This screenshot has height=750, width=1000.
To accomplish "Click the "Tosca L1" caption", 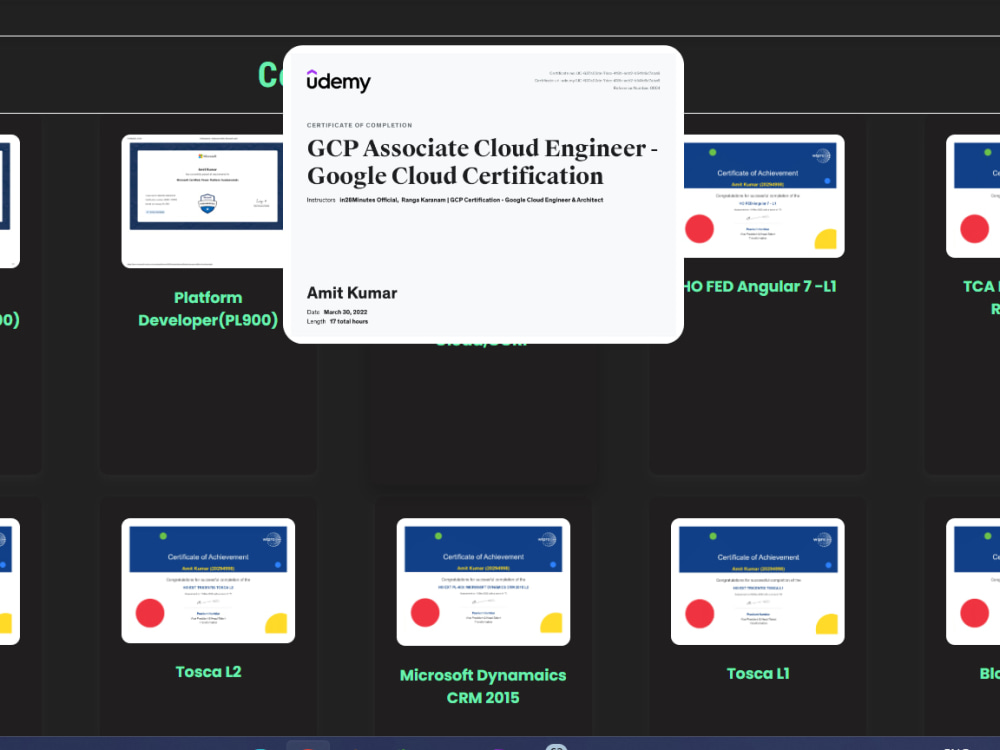I will click(758, 673).
